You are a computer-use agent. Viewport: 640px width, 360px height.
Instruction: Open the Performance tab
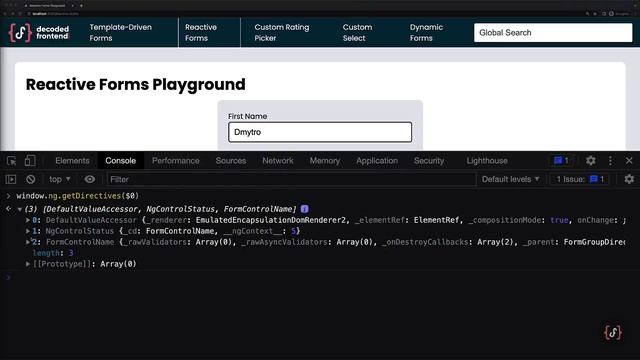pos(176,161)
